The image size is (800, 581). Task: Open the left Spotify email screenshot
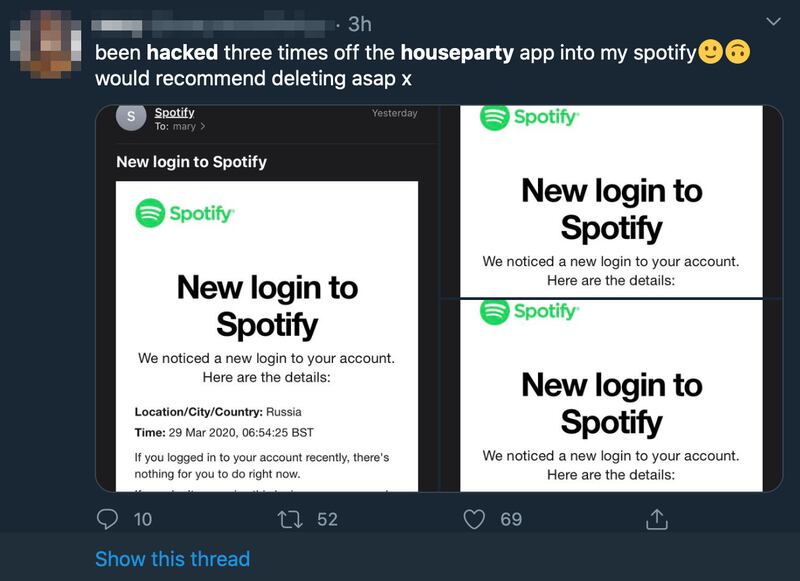267,298
